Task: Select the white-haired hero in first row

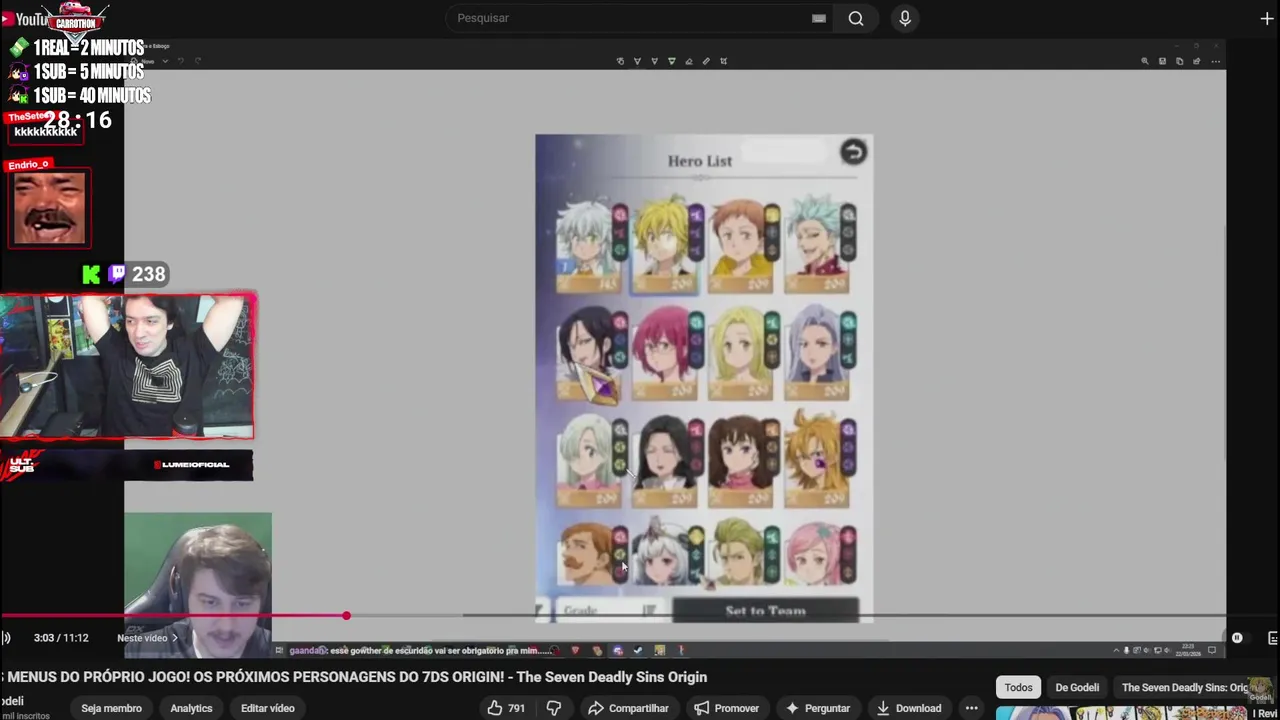Action: (x=590, y=246)
